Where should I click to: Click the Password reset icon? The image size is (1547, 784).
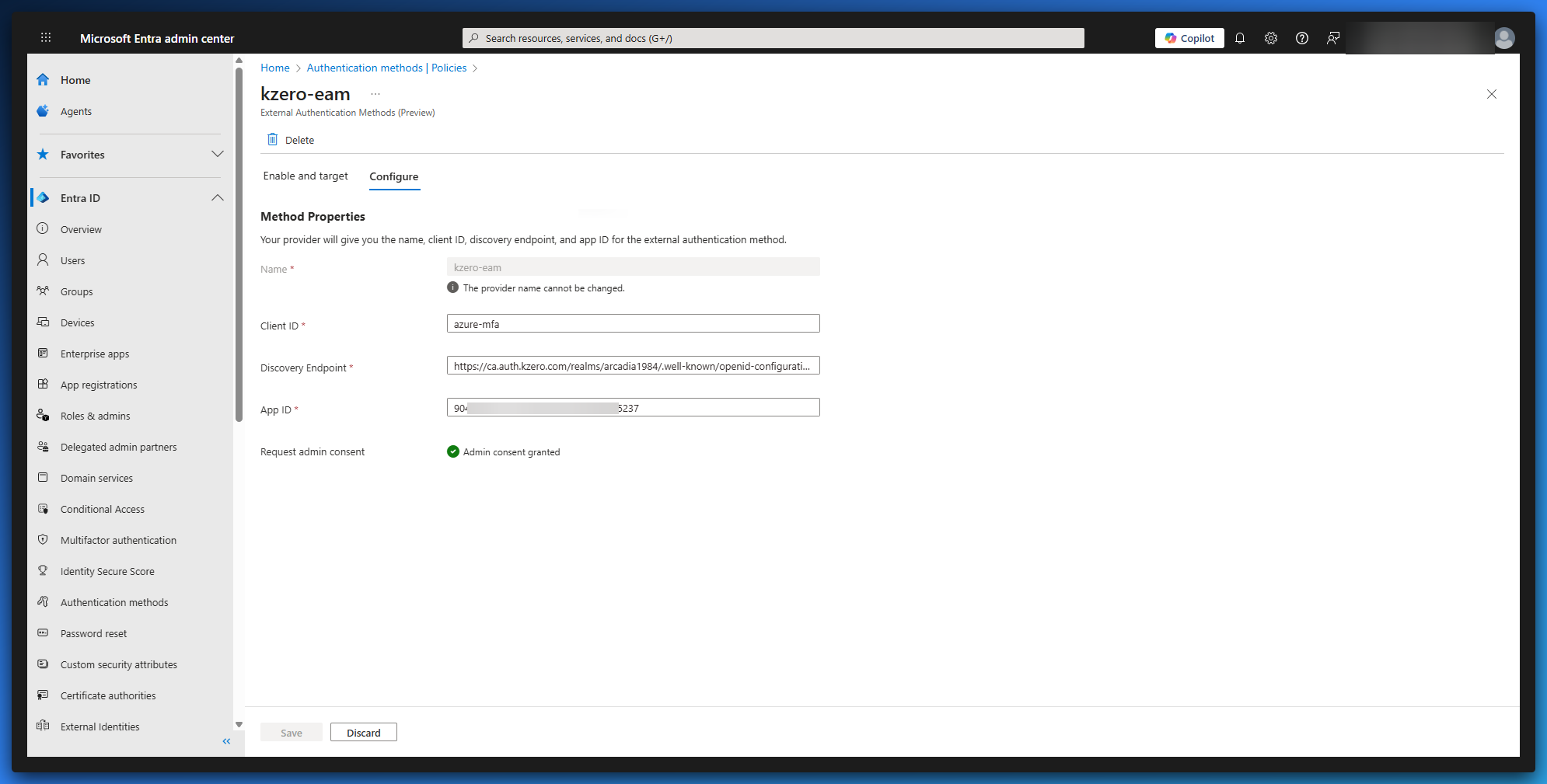[x=43, y=632]
